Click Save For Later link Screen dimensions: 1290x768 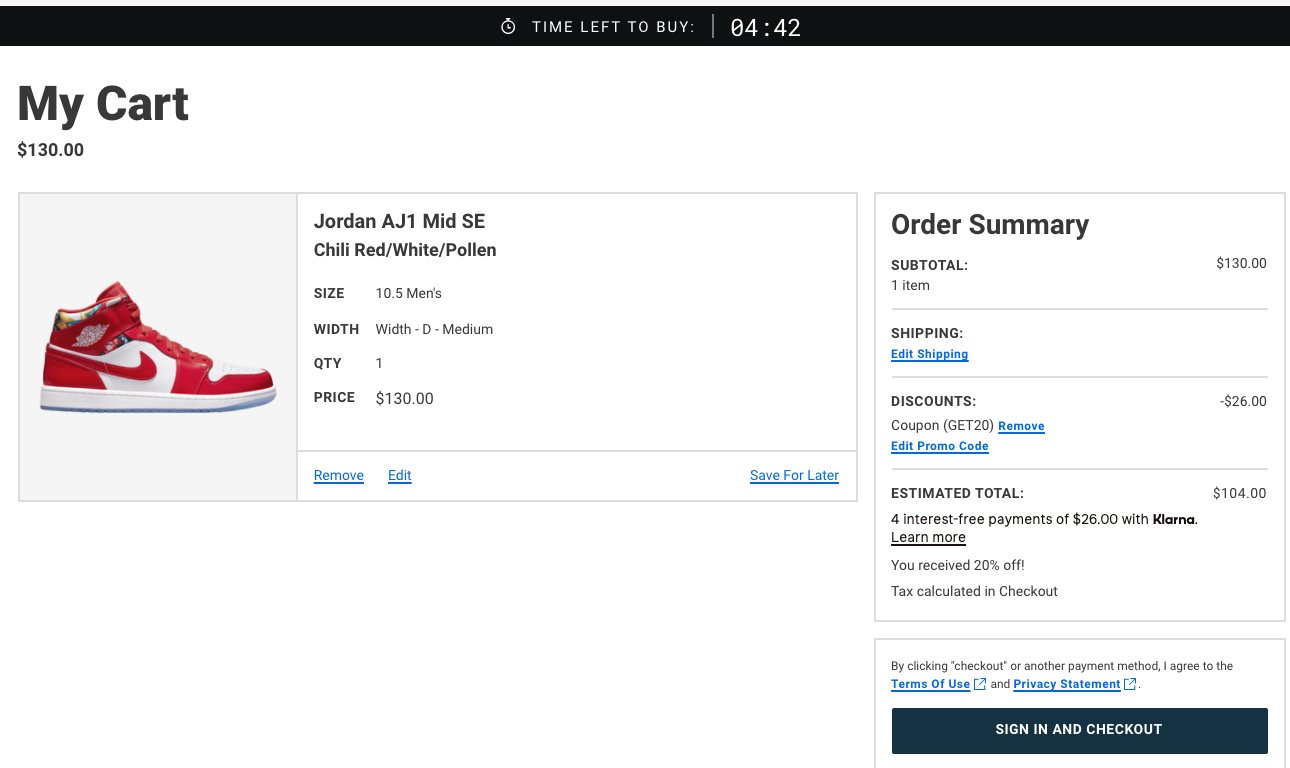[794, 475]
